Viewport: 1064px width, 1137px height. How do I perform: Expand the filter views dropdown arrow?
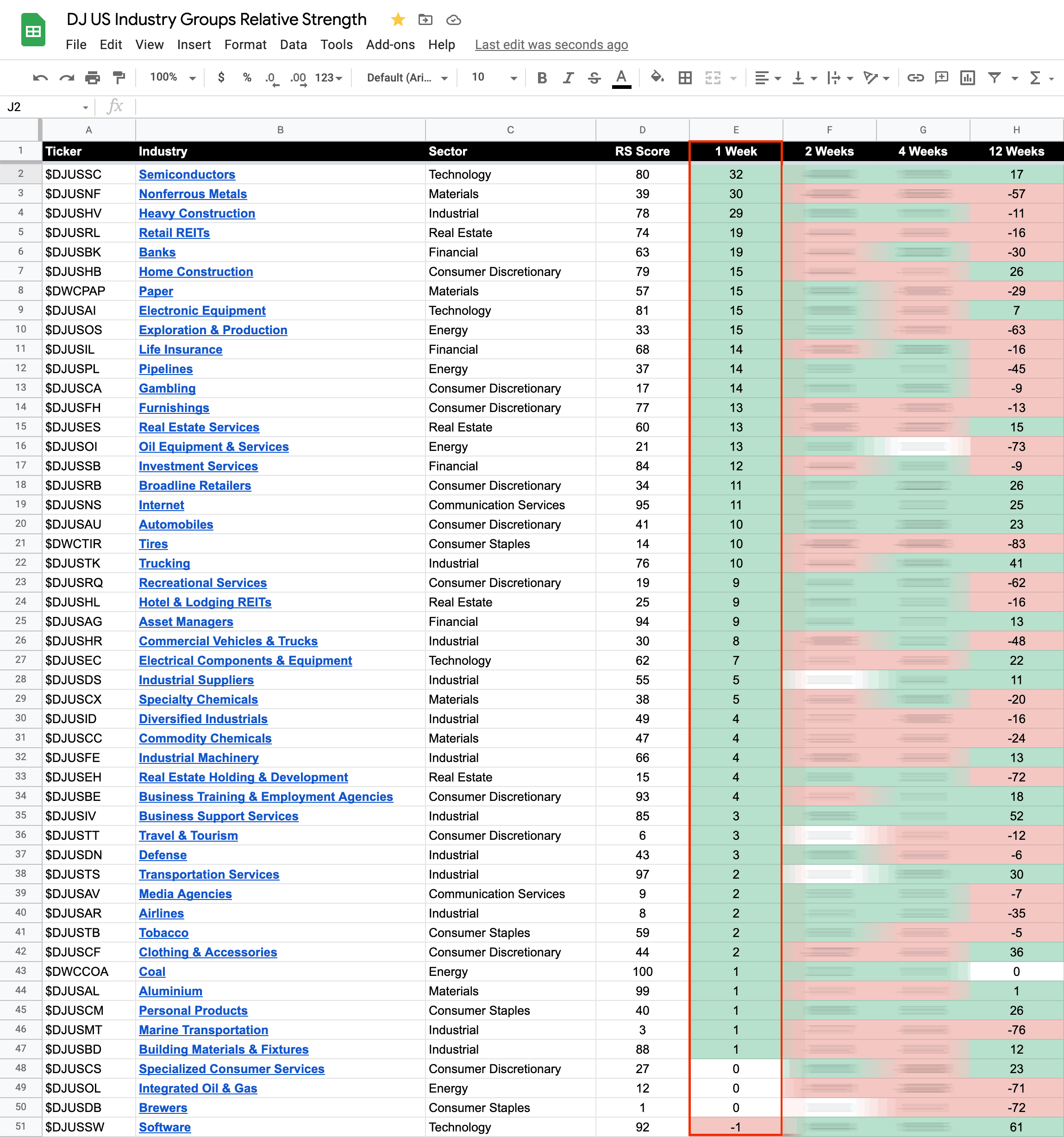(1015, 78)
